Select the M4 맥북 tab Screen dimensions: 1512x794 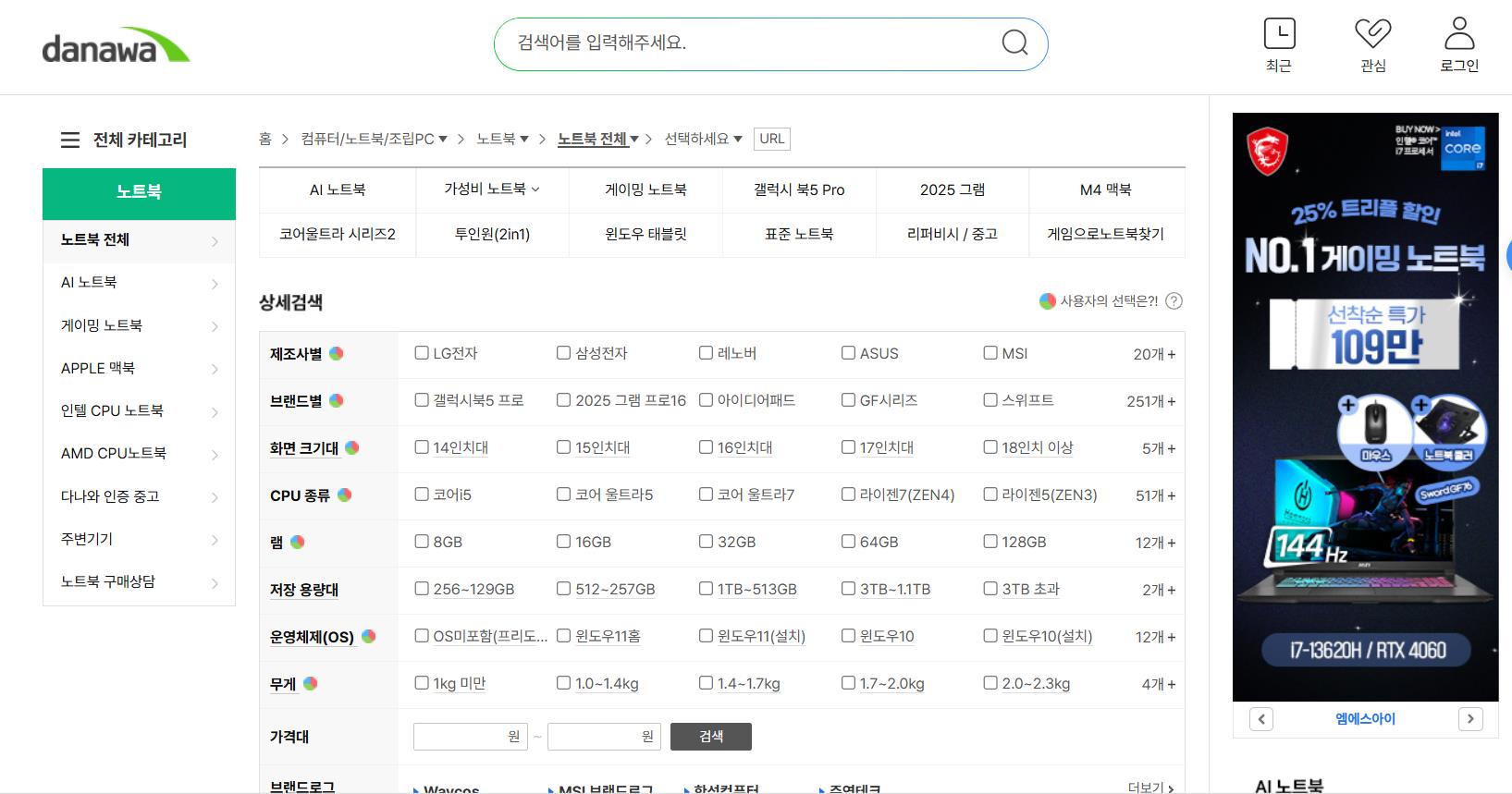click(1106, 189)
